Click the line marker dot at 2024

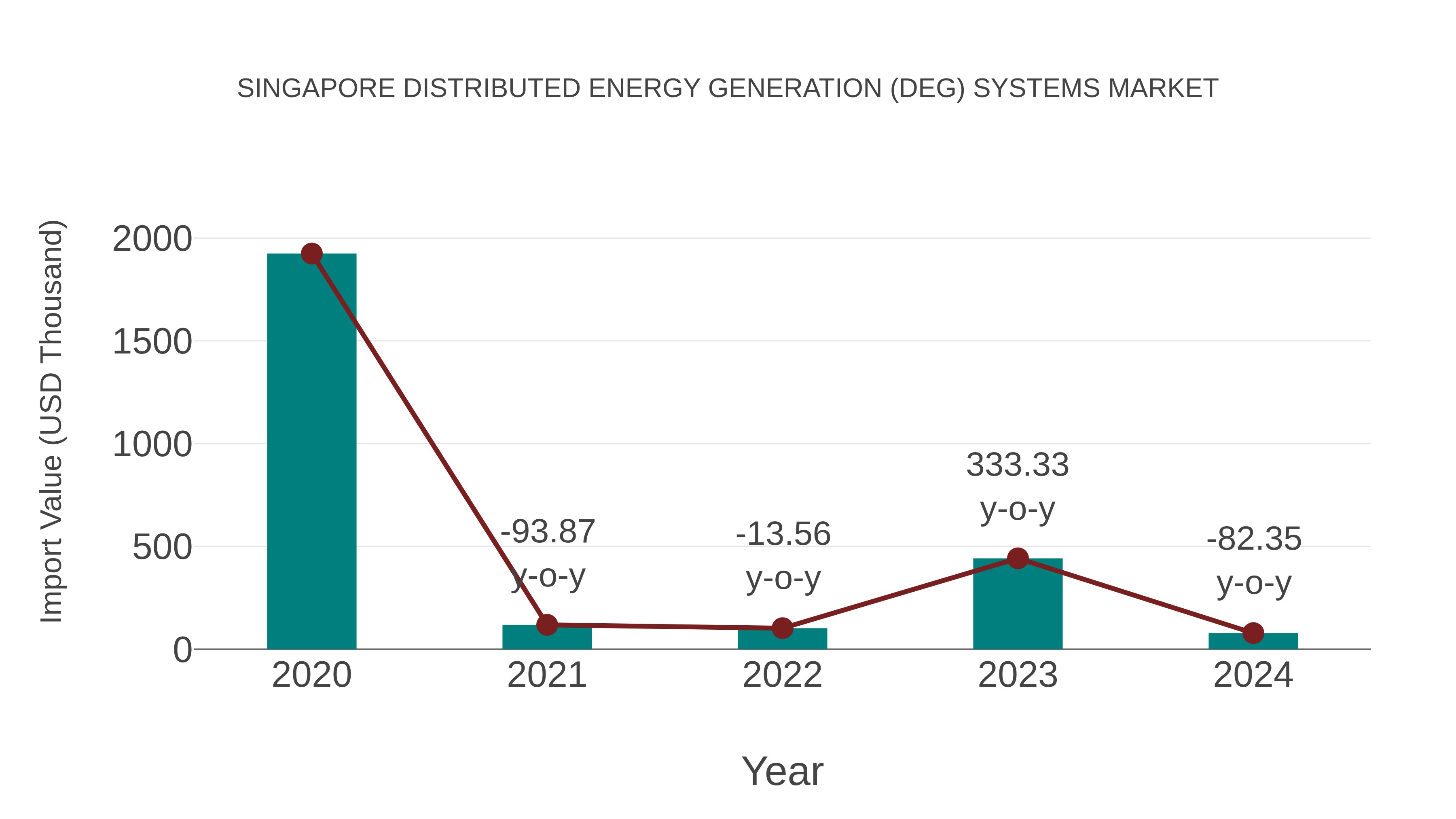coord(1253,633)
